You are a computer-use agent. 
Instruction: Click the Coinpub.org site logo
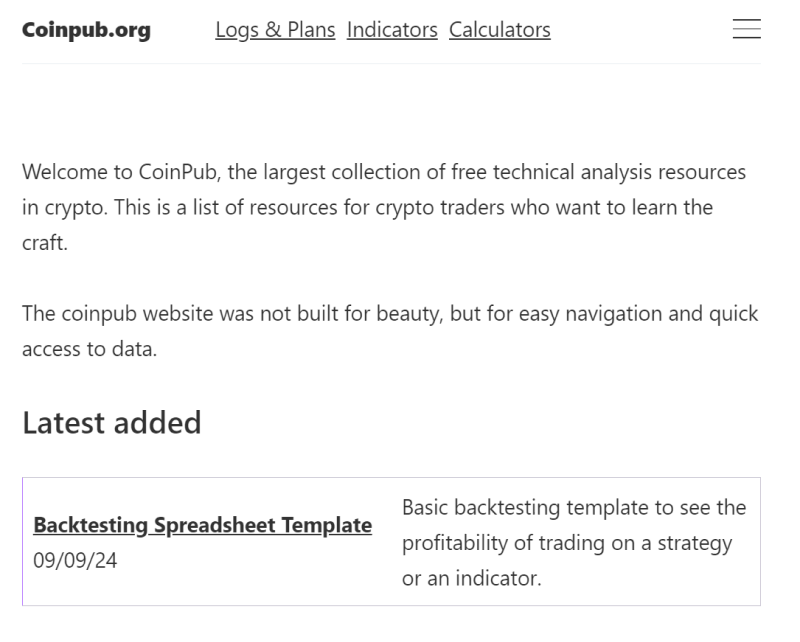point(86,30)
